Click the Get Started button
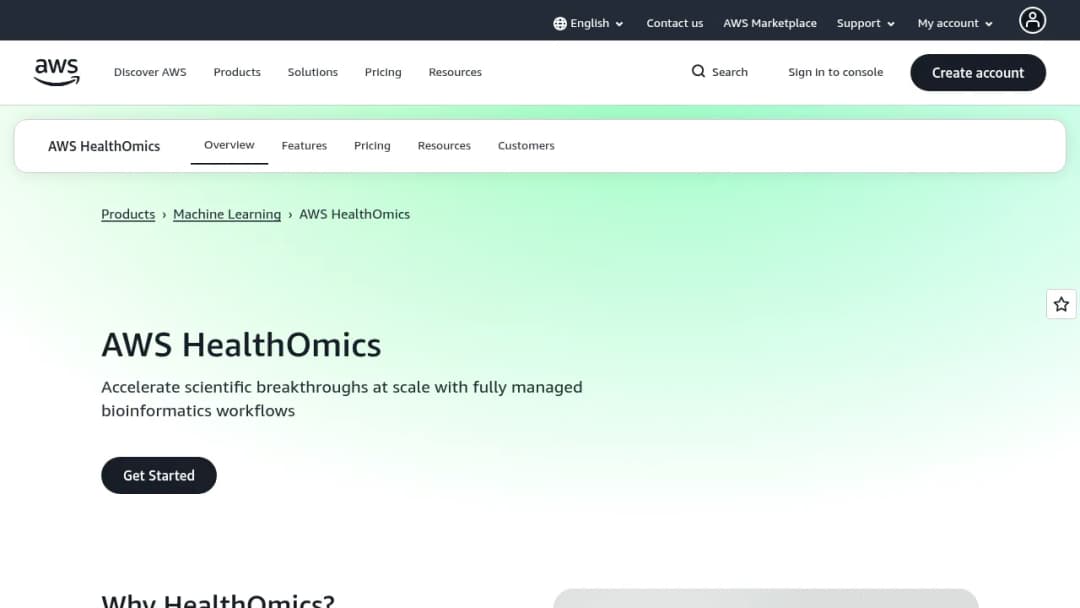 pos(159,475)
